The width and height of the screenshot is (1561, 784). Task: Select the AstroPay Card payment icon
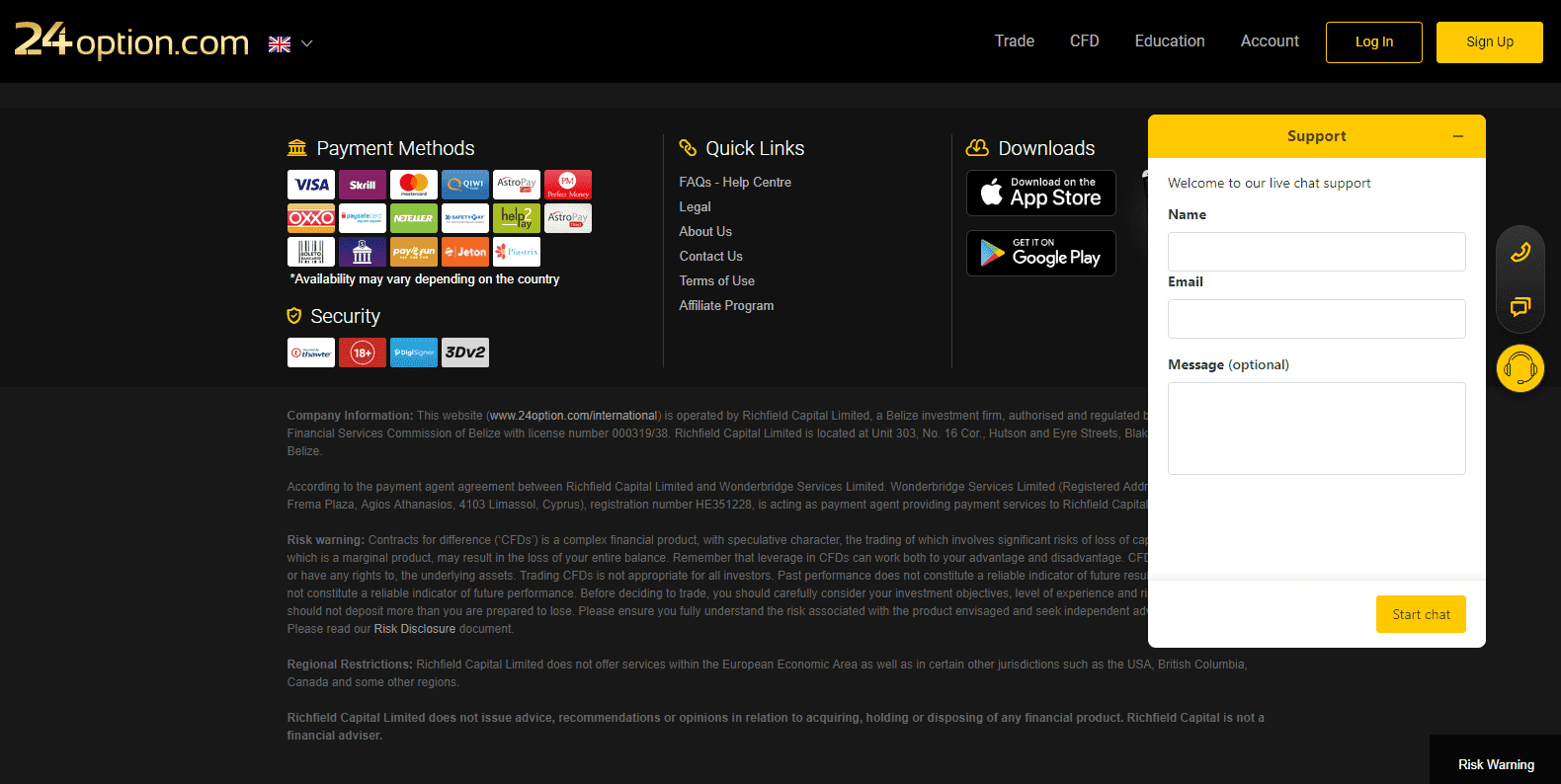click(x=517, y=185)
